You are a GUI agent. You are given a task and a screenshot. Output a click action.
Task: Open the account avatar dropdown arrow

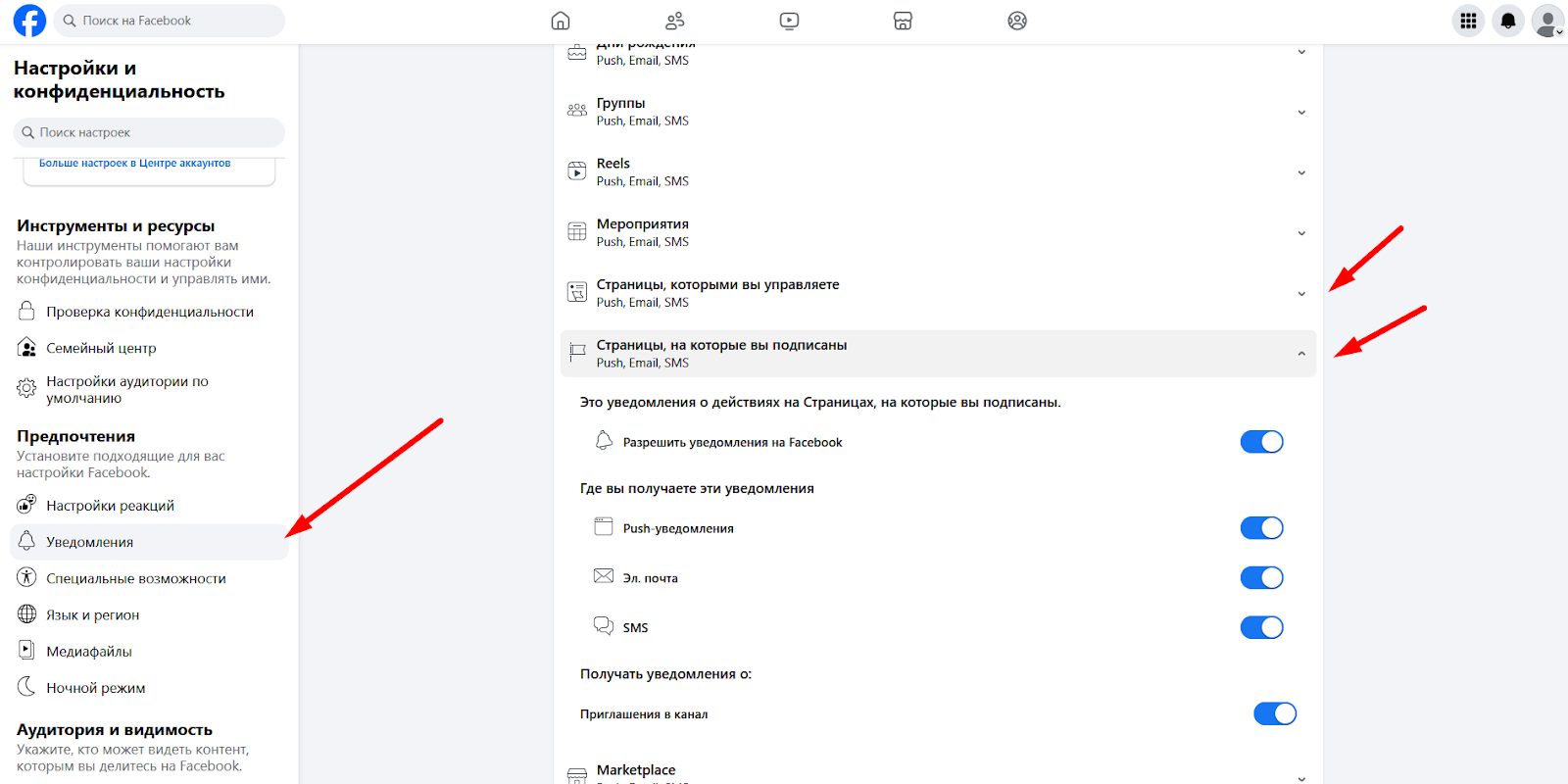[1558, 31]
